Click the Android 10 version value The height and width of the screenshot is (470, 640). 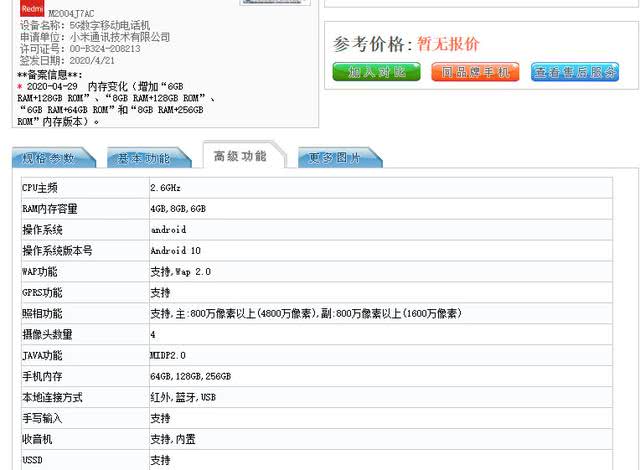176,251
